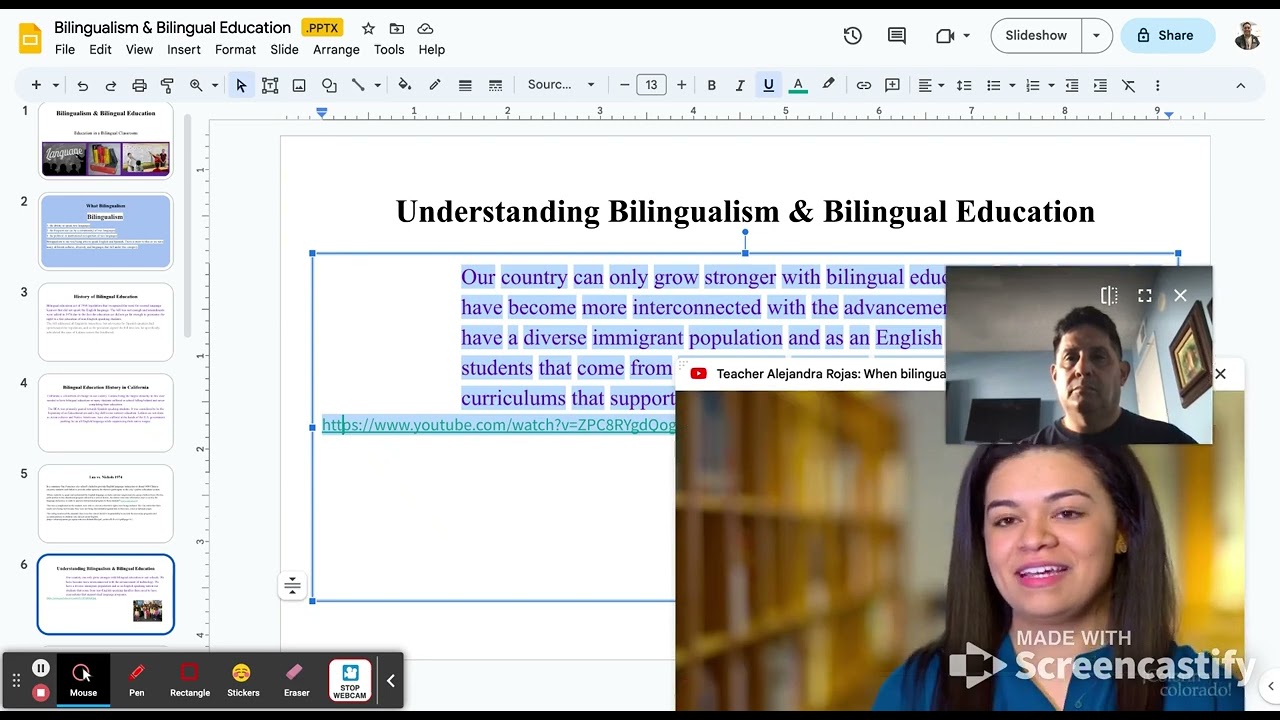Click the Move to folder icon
The height and width of the screenshot is (720, 1280).
tap(397, 28)
